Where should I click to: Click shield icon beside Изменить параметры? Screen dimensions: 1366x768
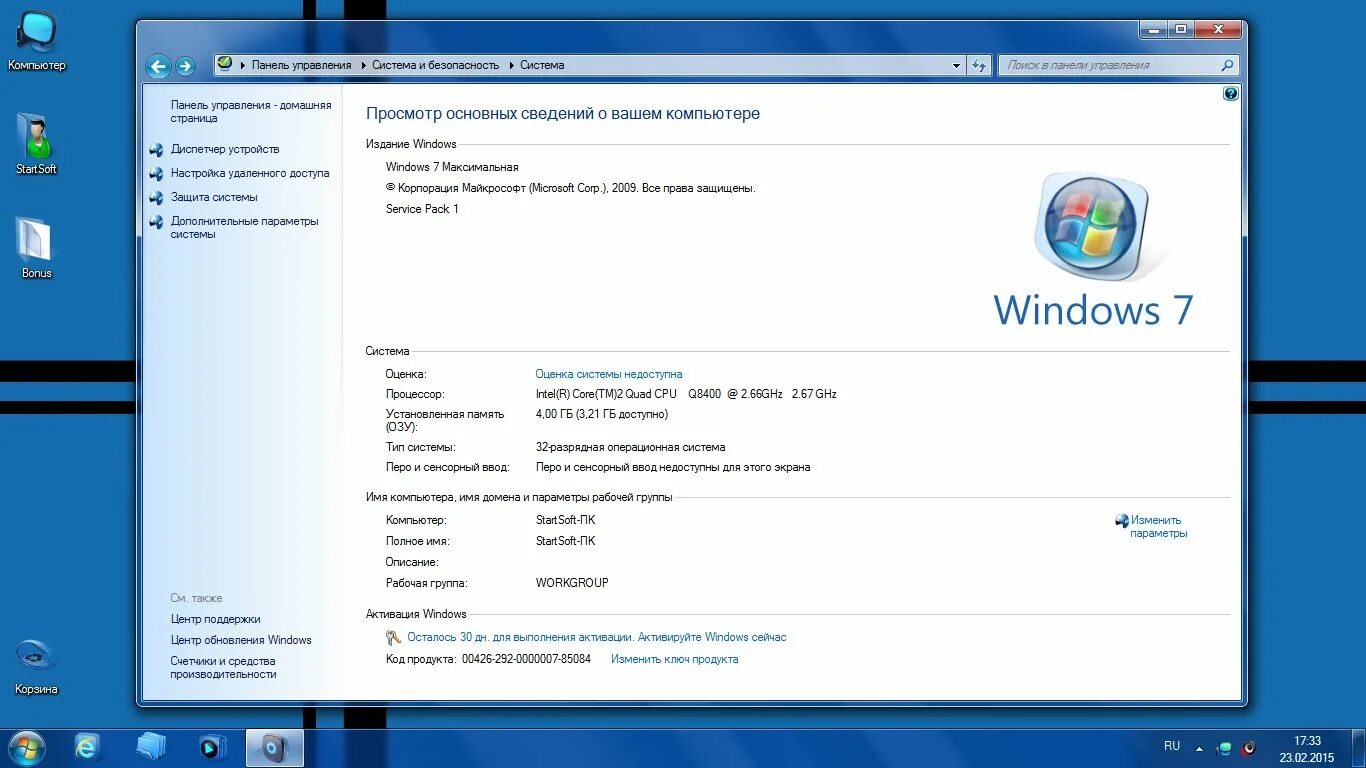[1122, 521]
